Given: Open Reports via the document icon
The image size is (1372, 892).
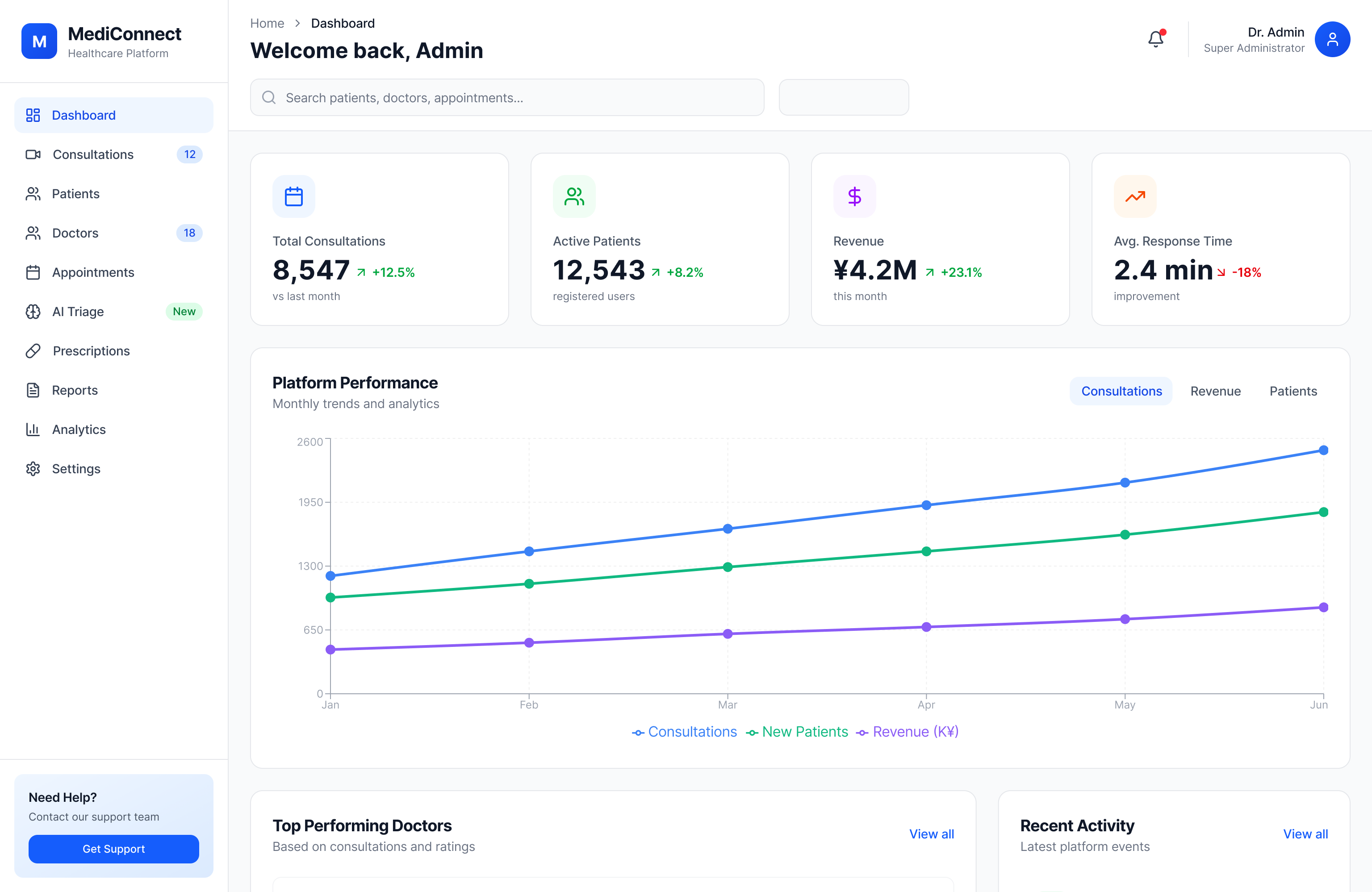Looking at the screenshot, I should (x=33, y=390).
